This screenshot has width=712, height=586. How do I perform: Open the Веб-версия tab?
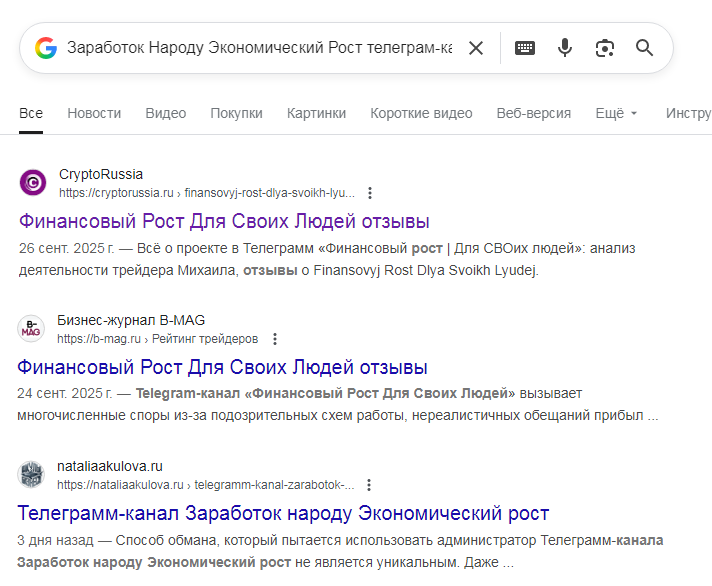point(534,113)
